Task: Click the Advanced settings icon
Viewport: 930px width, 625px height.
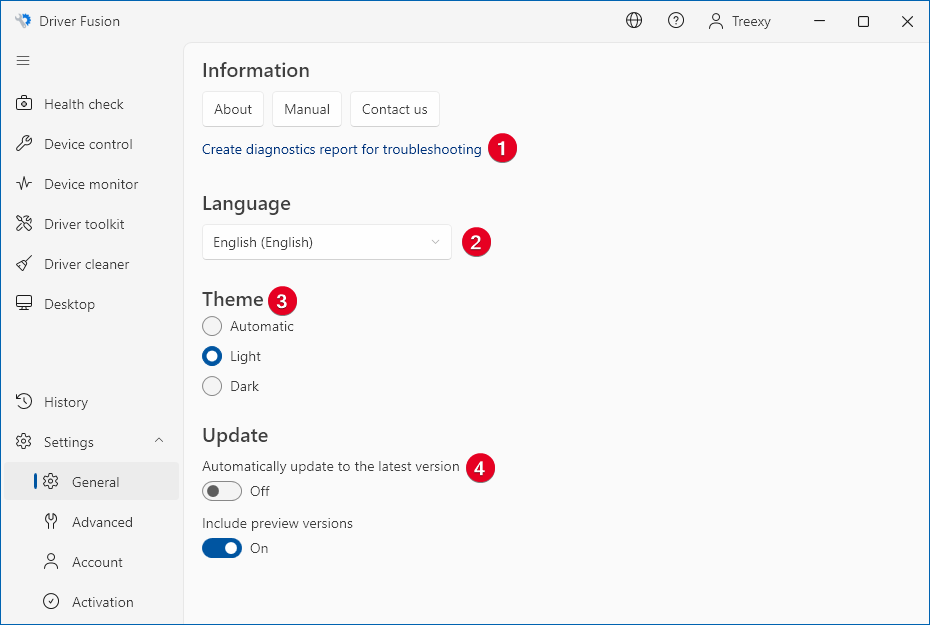Action: pos(51,521)
